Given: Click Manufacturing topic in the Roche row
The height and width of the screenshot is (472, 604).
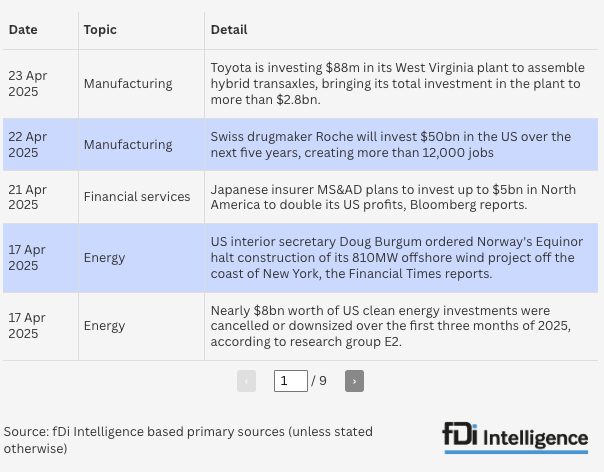Looking at the screenshot, I should [x=128, y=145].
